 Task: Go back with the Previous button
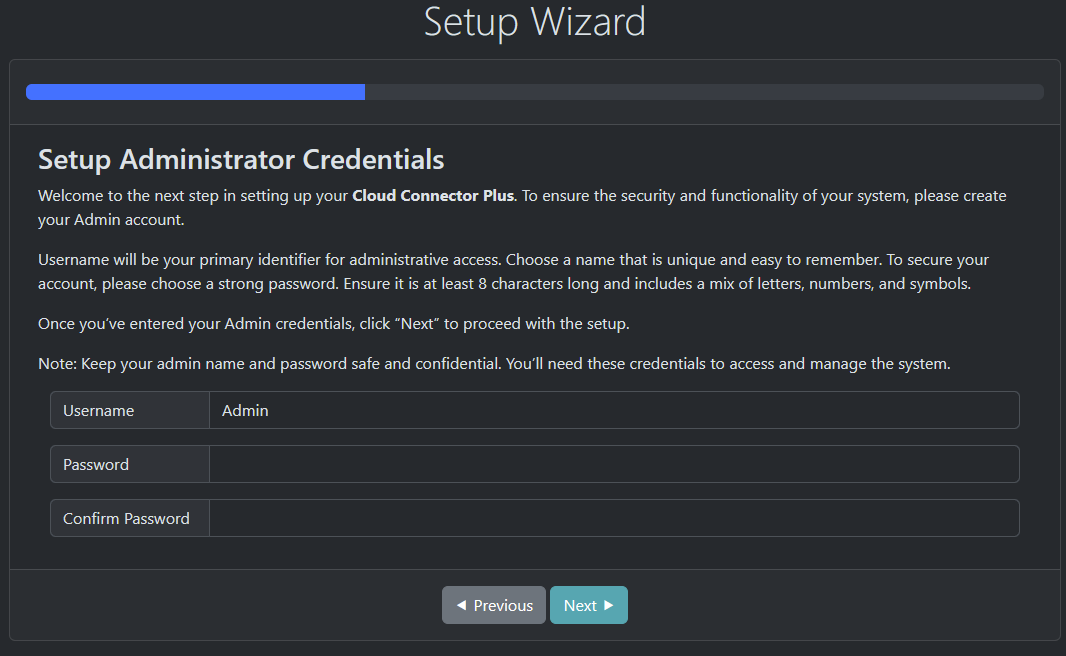(x=494, y=605)
